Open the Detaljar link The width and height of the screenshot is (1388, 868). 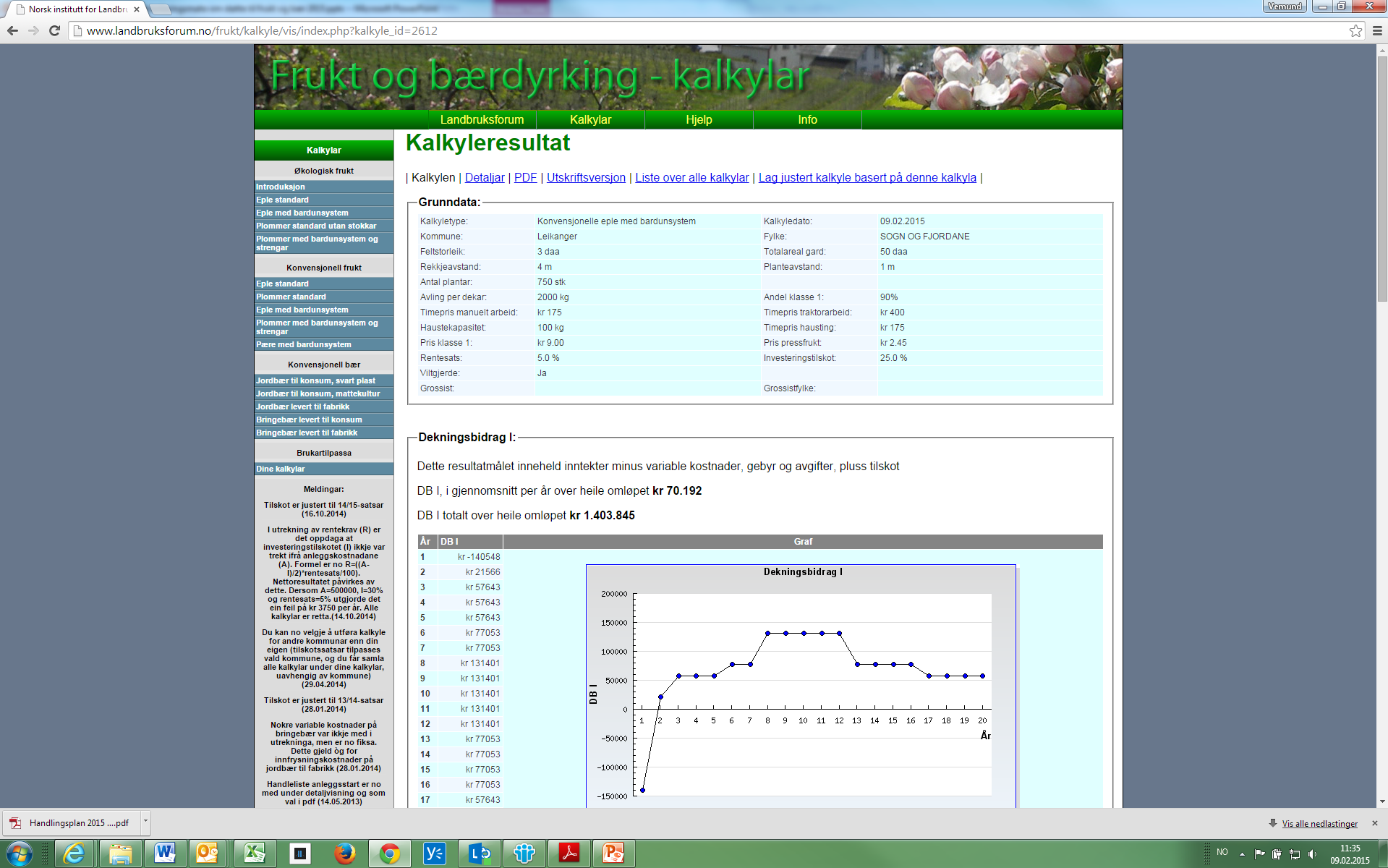point(485,177)
